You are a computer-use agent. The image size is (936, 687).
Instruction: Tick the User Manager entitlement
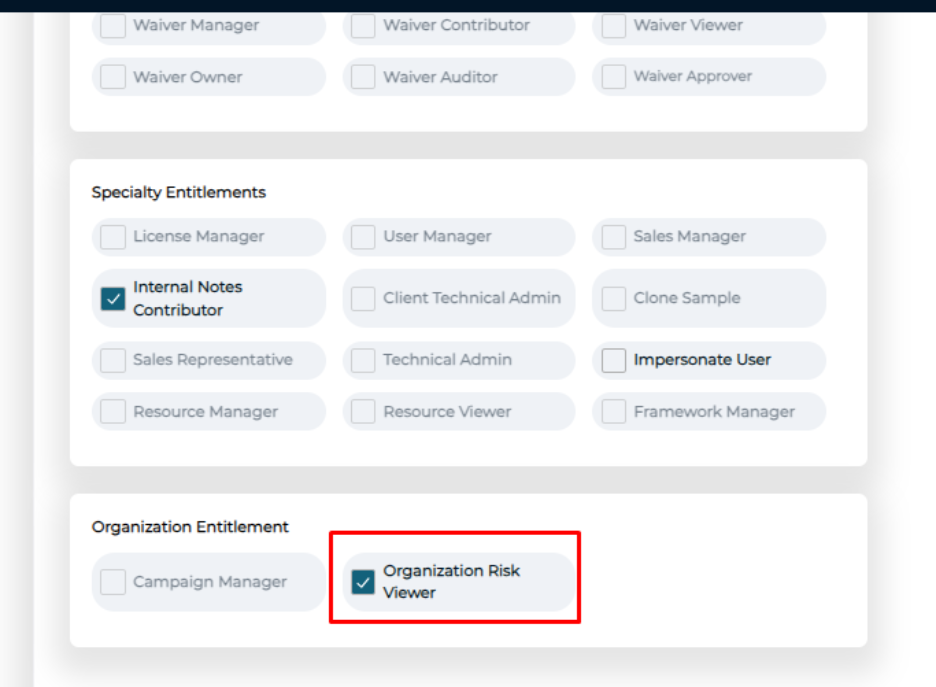pos(363,237)
